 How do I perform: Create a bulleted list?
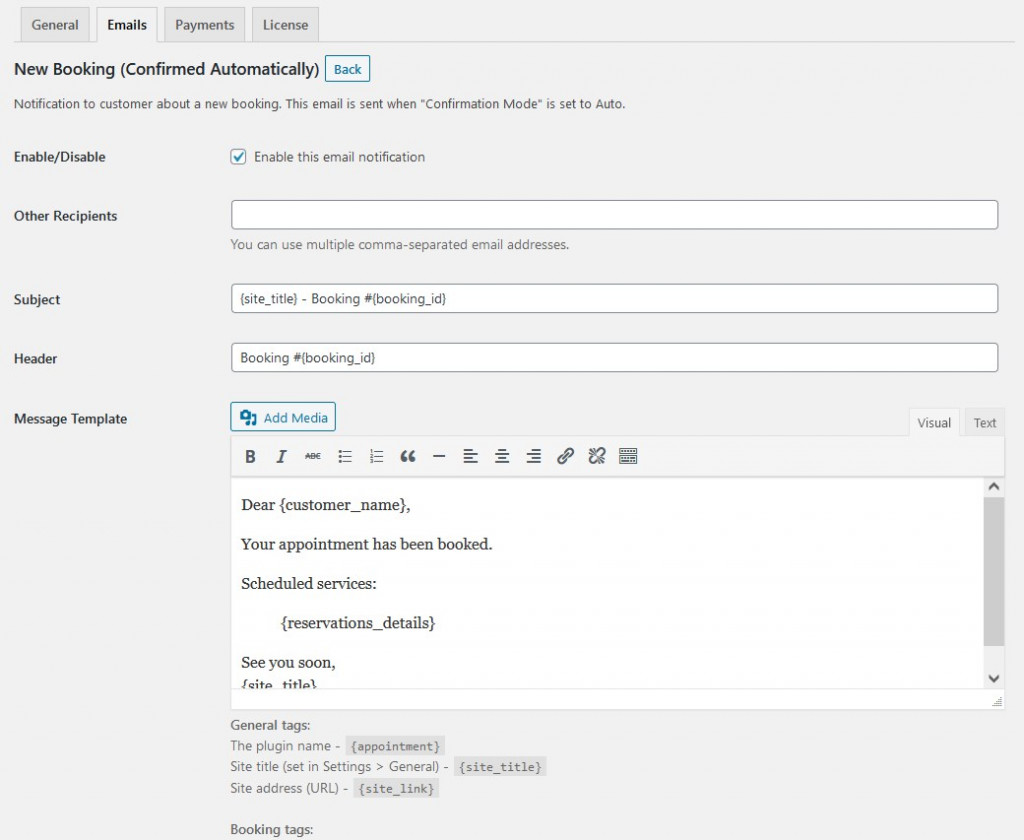click(345, 457)
